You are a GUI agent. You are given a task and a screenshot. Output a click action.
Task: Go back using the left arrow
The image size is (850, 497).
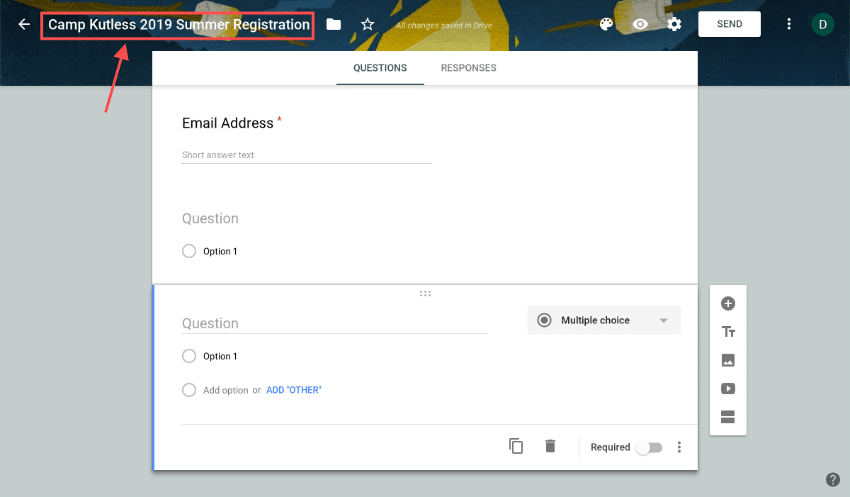point(24,24)
